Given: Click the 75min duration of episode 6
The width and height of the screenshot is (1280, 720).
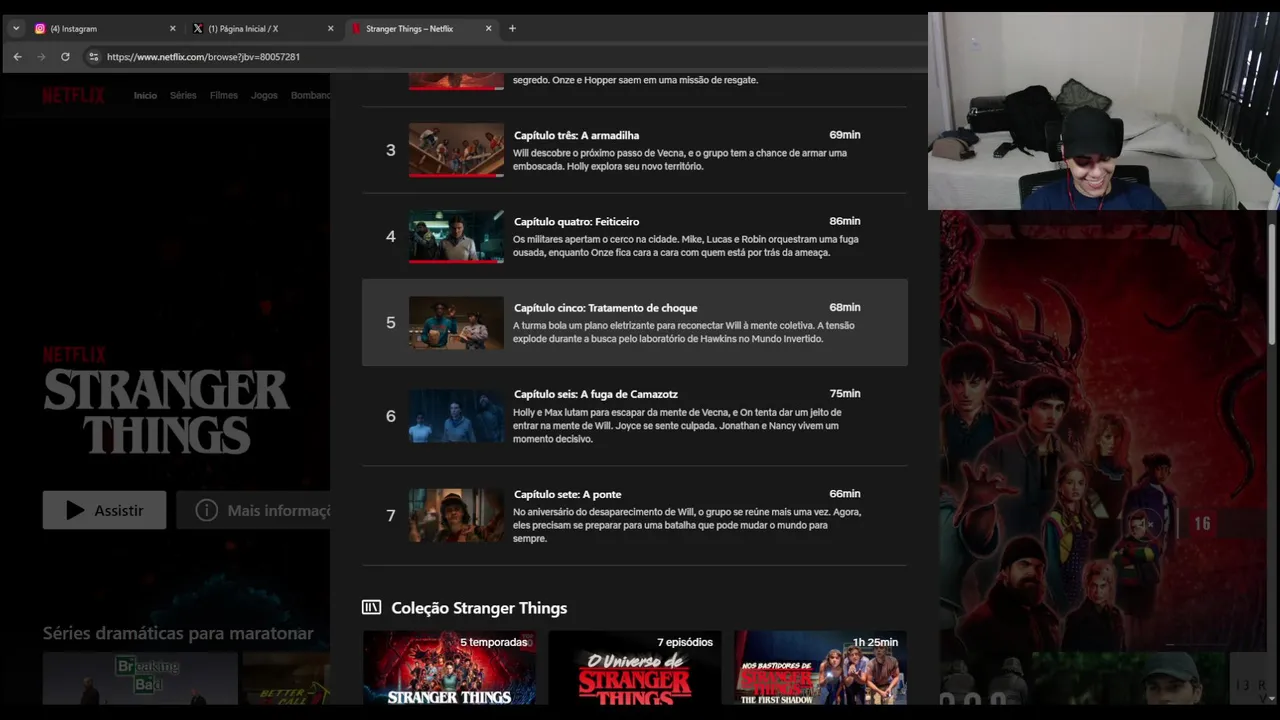Looking at the screenshot, I should [x=844, y=394].
